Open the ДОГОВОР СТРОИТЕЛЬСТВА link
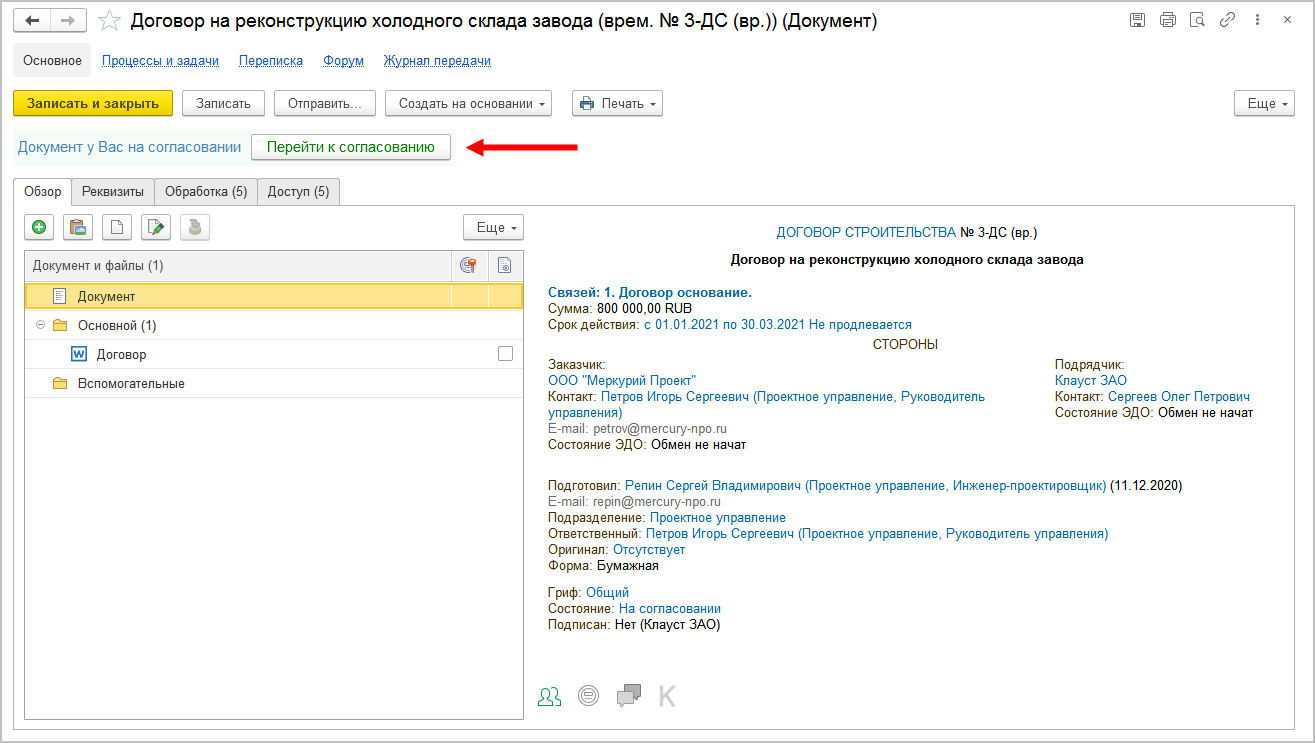Viewport: 1315px width, 743px height. (x=866, y=232)
